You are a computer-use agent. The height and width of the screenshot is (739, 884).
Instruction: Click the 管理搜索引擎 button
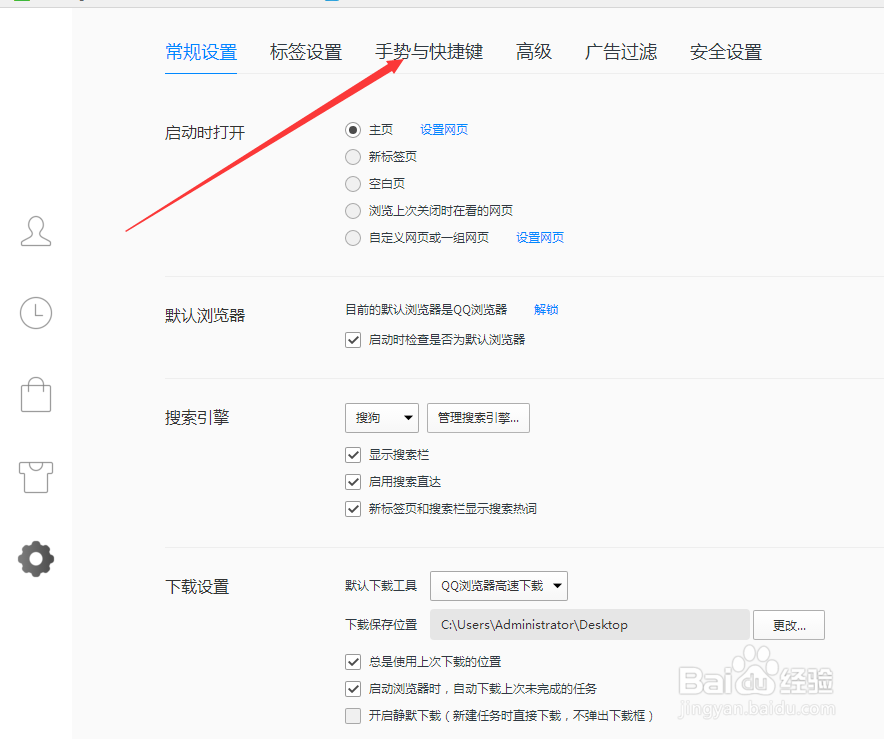[x=478, y=418]
